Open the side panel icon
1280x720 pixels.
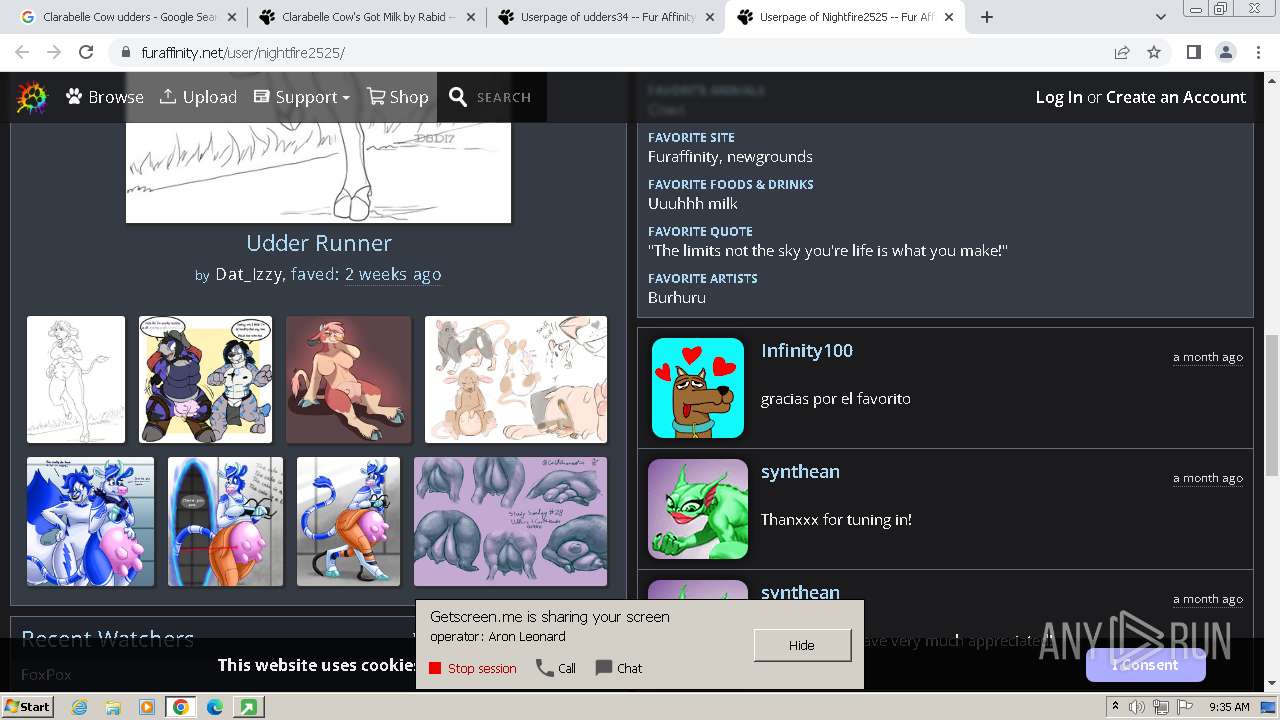pos(1193,52)
